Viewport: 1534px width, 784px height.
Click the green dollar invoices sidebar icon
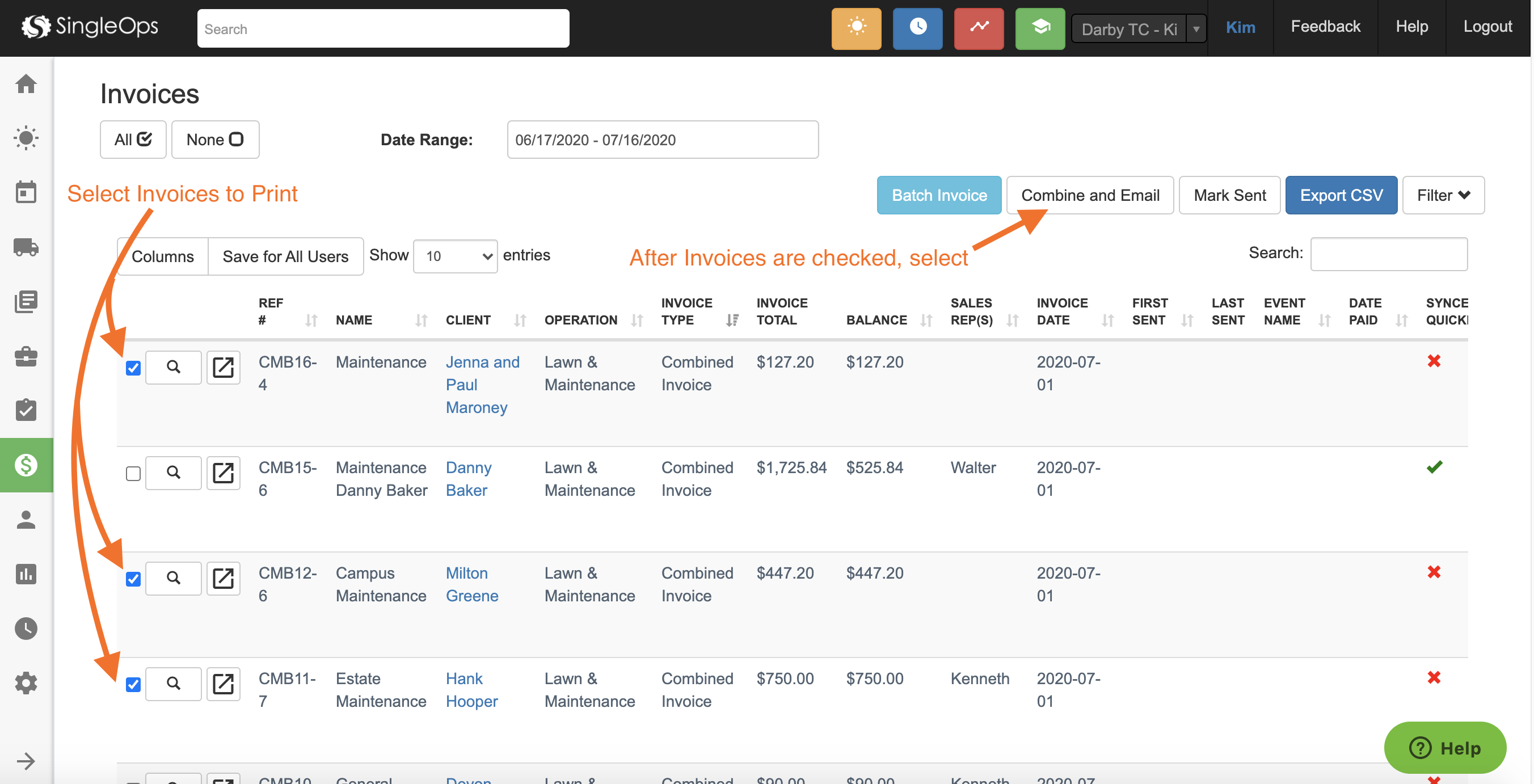point(26,465)
